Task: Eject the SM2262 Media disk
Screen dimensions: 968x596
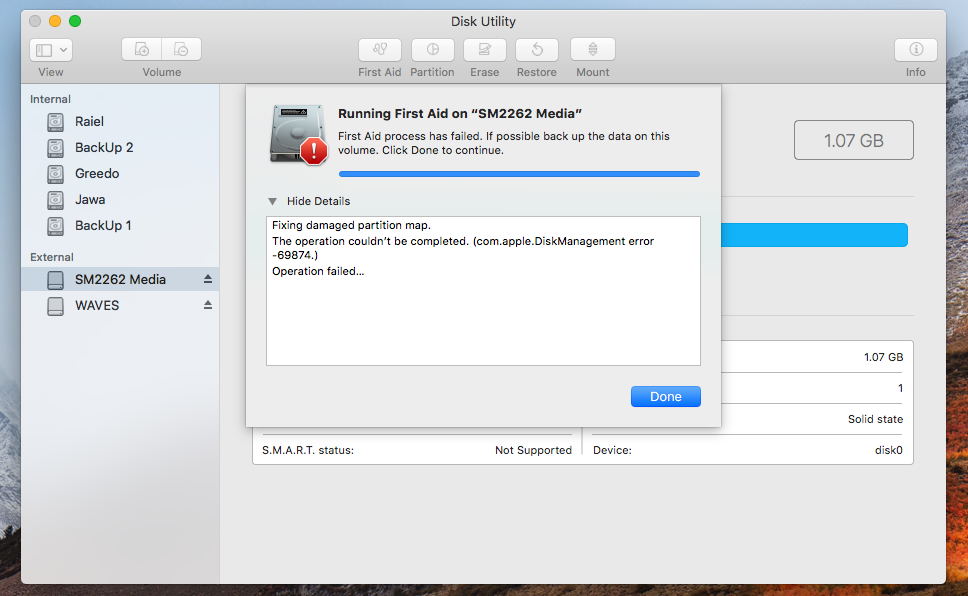Action: pyautogui.click(x=208, y=279)
